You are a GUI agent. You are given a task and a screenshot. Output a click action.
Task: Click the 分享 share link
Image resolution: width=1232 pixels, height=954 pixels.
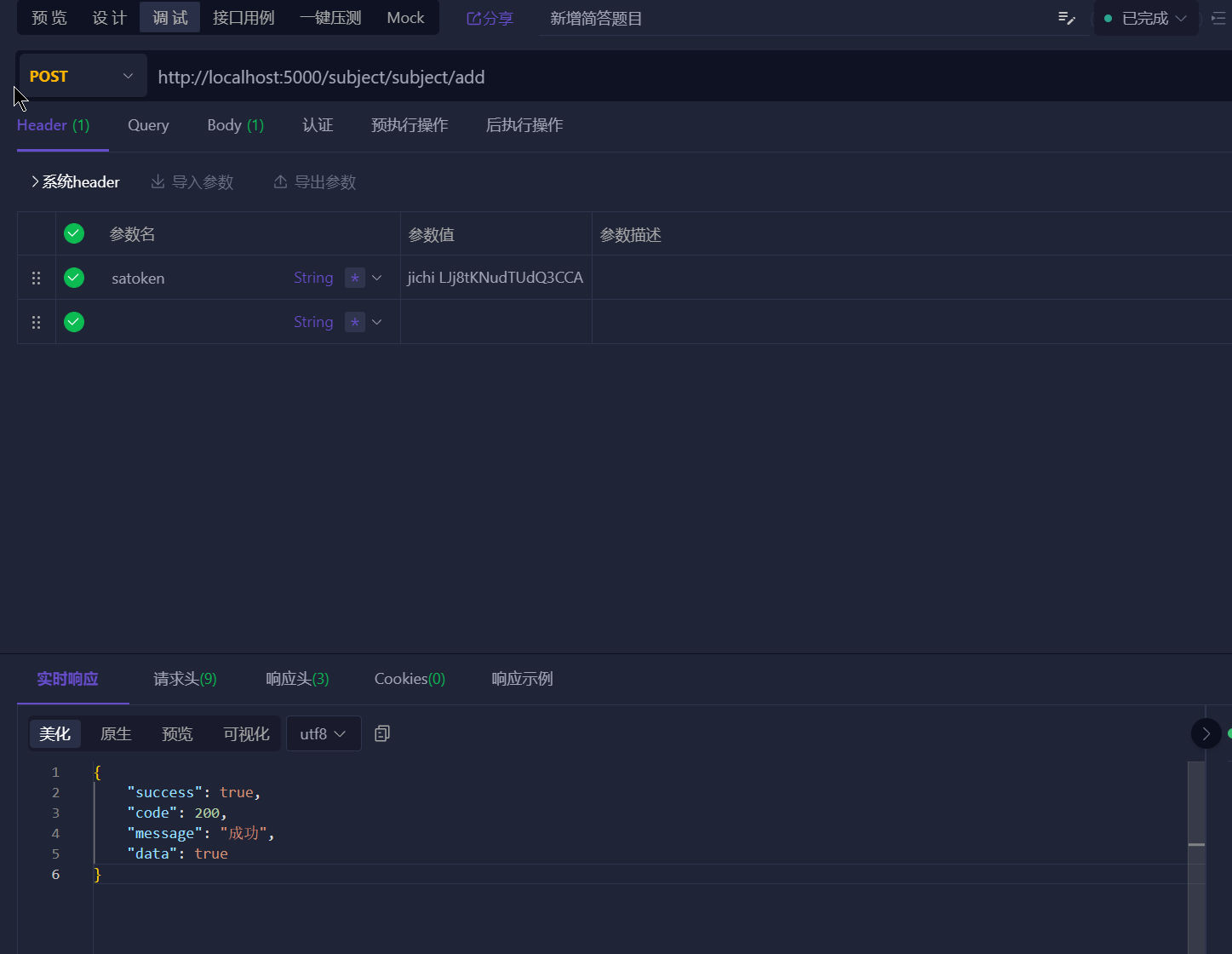click(490, 18)
